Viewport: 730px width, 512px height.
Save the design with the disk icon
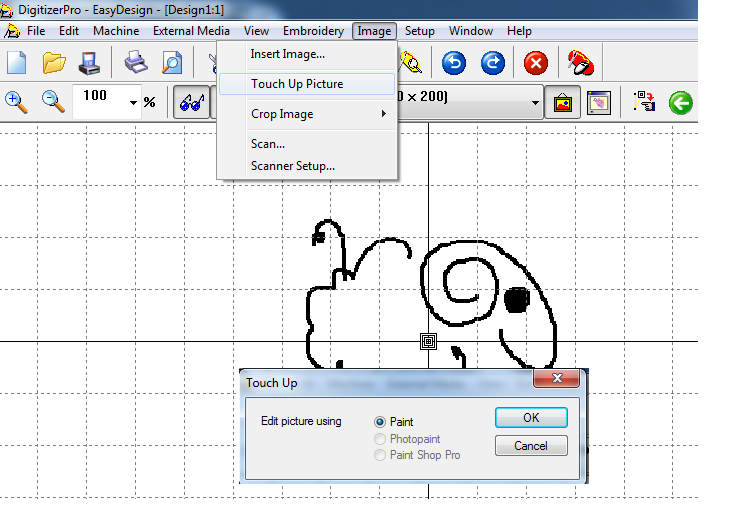[x=89, y=63]
